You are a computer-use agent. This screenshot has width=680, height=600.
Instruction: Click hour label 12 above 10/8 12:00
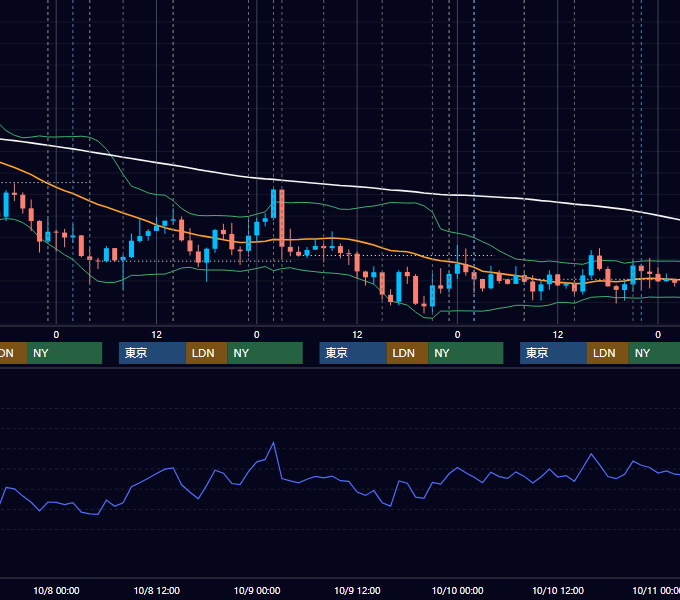[157, 335]
